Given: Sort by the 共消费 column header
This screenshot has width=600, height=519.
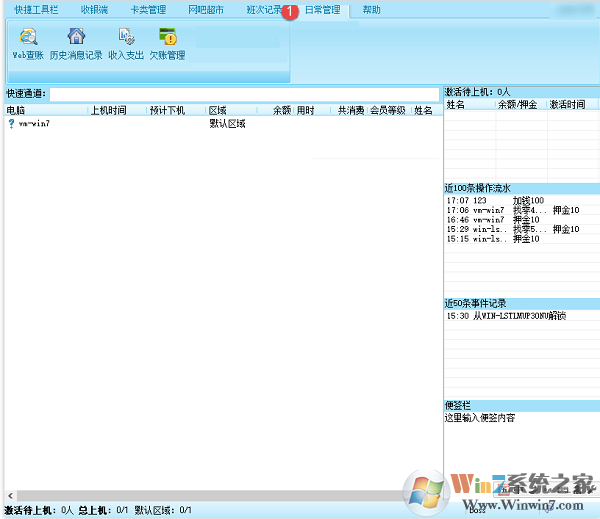Looking at the screenshot, I should 349,111.
